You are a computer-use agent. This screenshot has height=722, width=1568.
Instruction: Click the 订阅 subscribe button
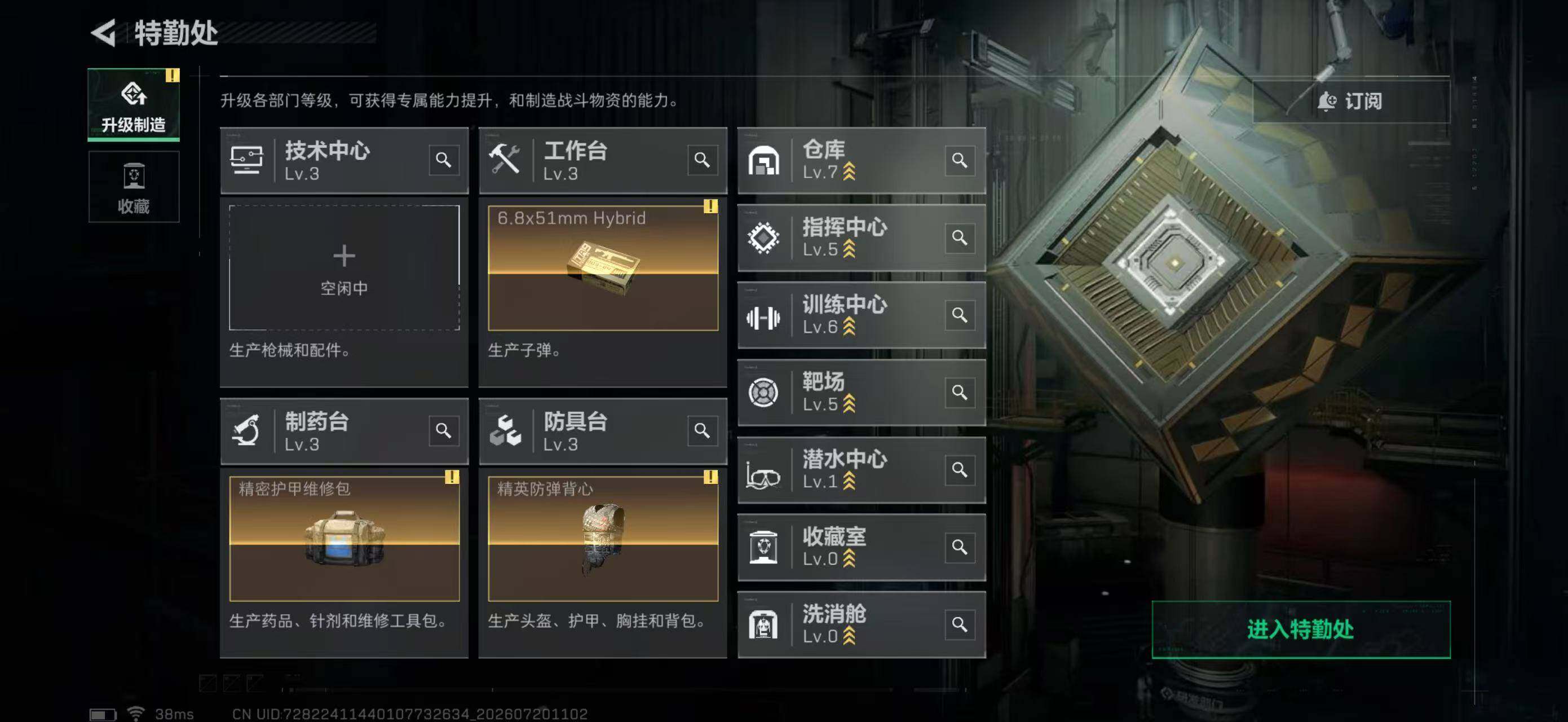[1351, 100]
